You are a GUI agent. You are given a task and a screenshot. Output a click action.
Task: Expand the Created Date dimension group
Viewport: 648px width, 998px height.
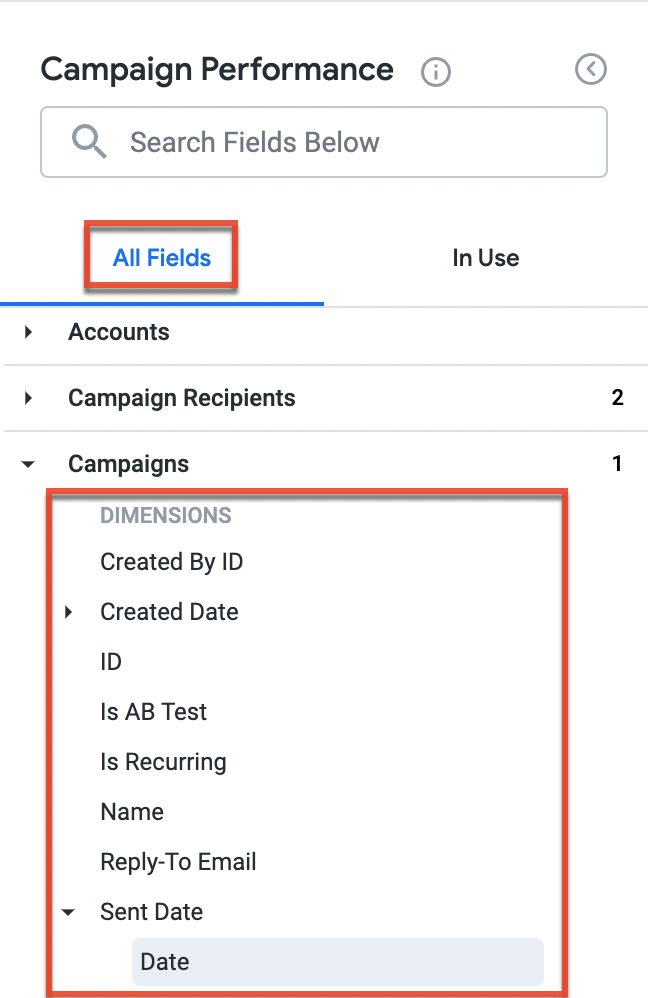(x=69, y=612)
